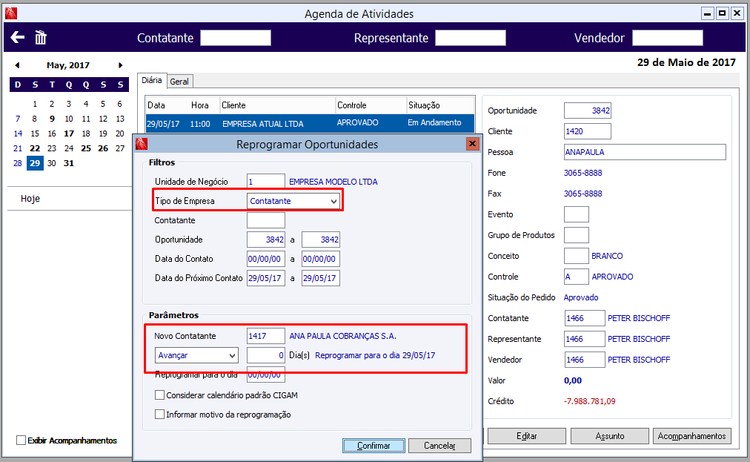Click the Confirmar button
The image size is (750, 462).
tap(374, 445)
